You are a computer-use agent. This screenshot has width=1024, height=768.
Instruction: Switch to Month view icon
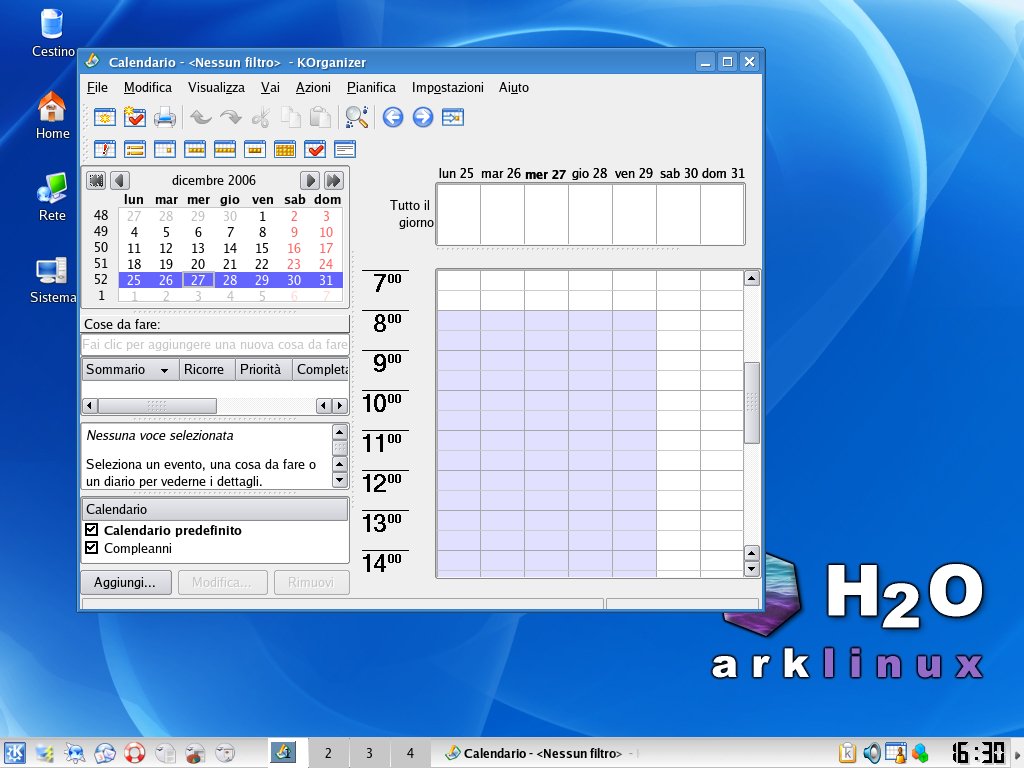coord(285,150)
